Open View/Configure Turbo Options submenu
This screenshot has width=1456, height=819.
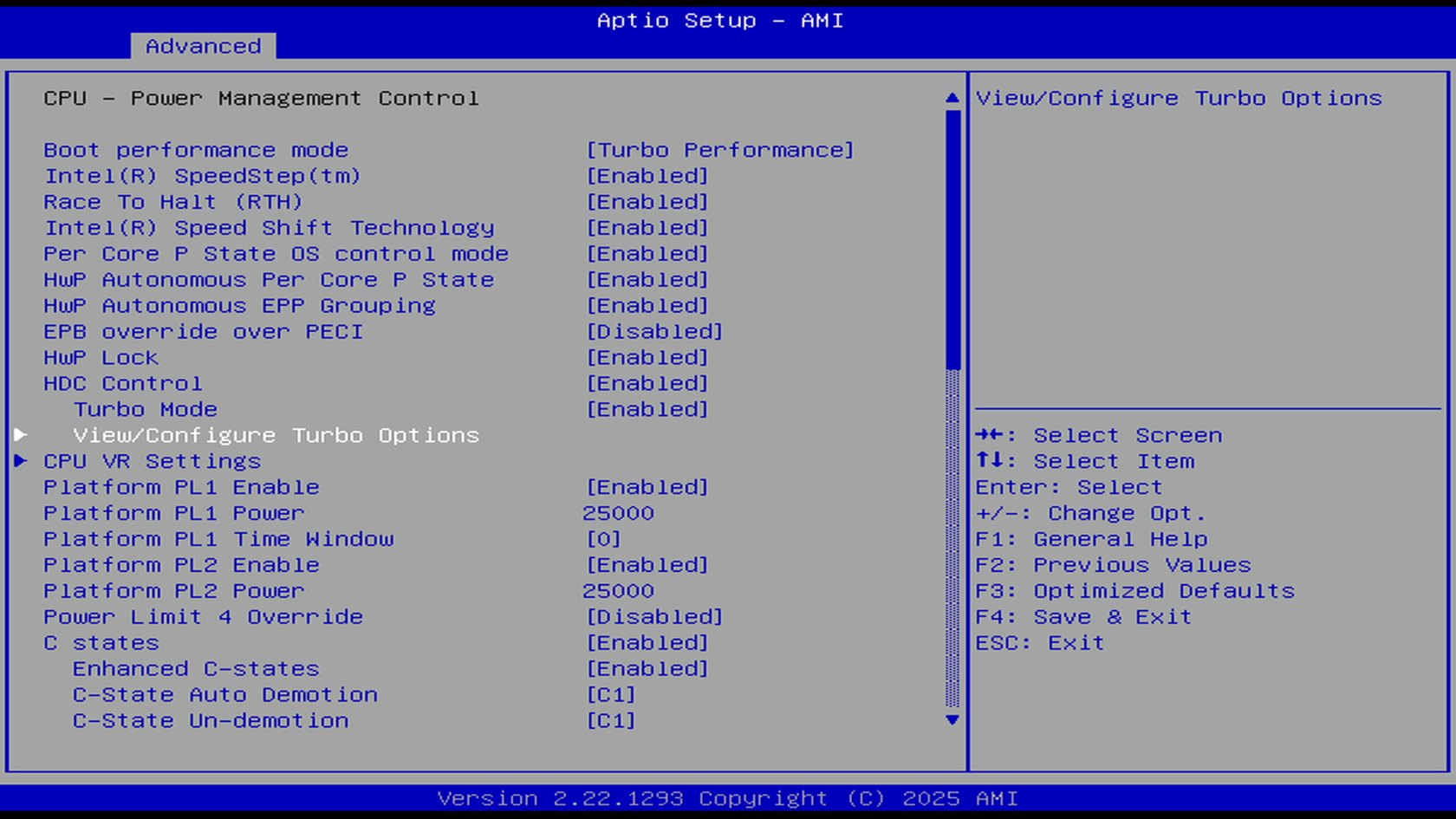pyautogui.click(x=276, y=435)
